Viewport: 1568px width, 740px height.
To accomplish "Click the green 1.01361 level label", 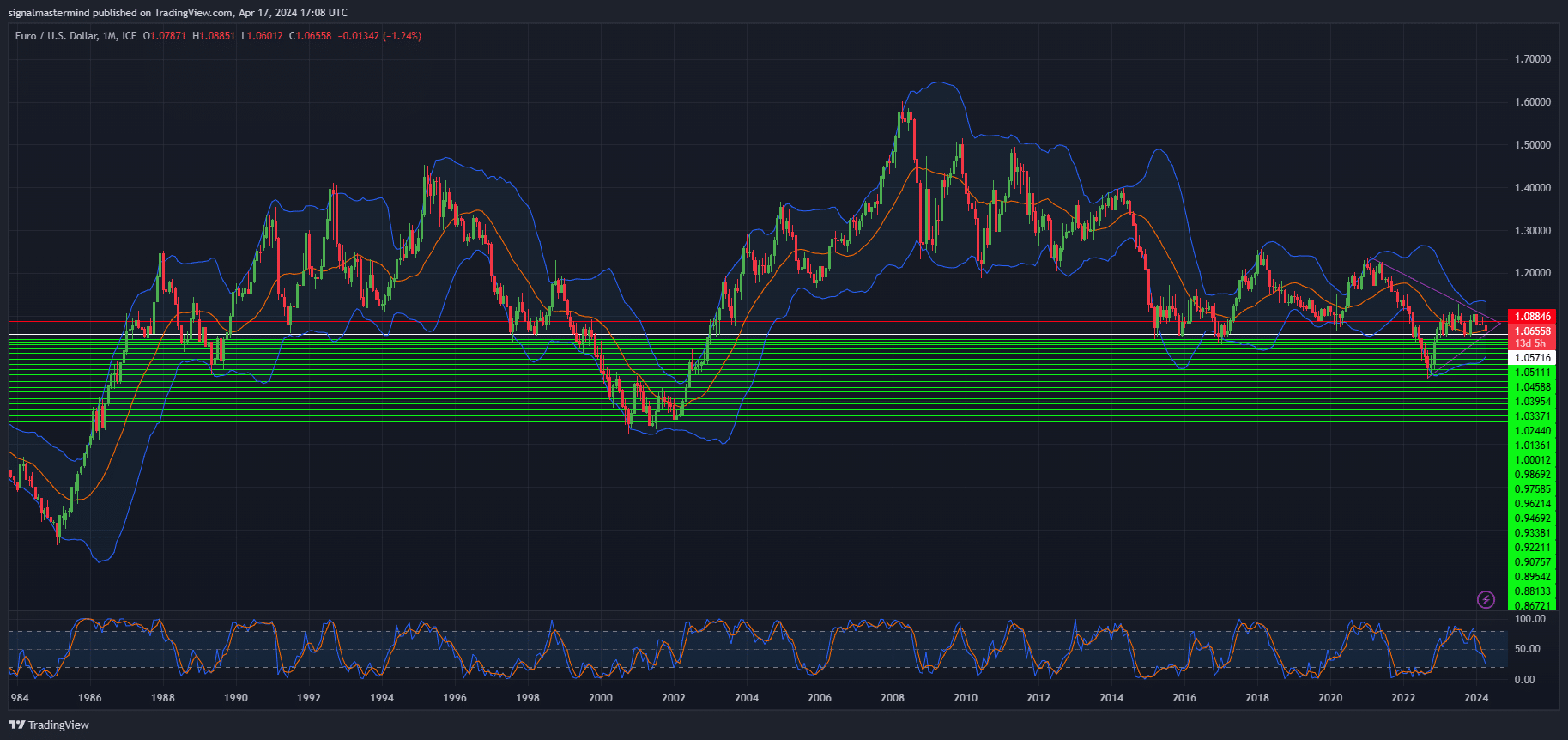I will tap(1533, 446).
